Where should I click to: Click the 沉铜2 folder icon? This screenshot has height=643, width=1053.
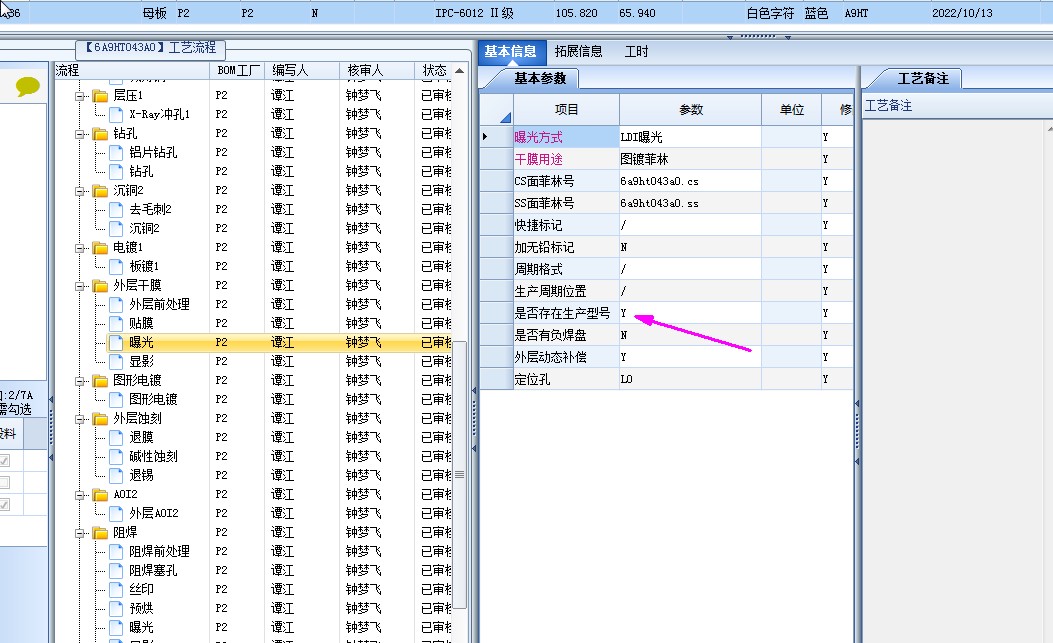click(x=100, y=191)
